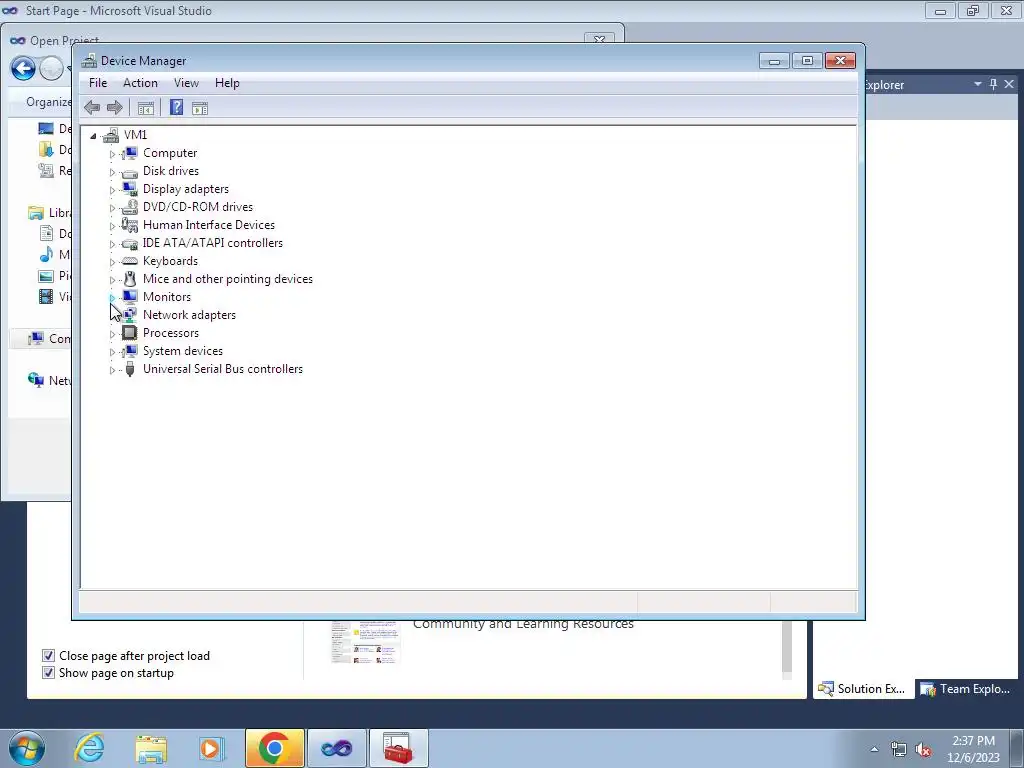The height and width of the screenshot is (768, 1024).
Task: Click the Back arrow in Device Manager toolbar
Action: 92,108
